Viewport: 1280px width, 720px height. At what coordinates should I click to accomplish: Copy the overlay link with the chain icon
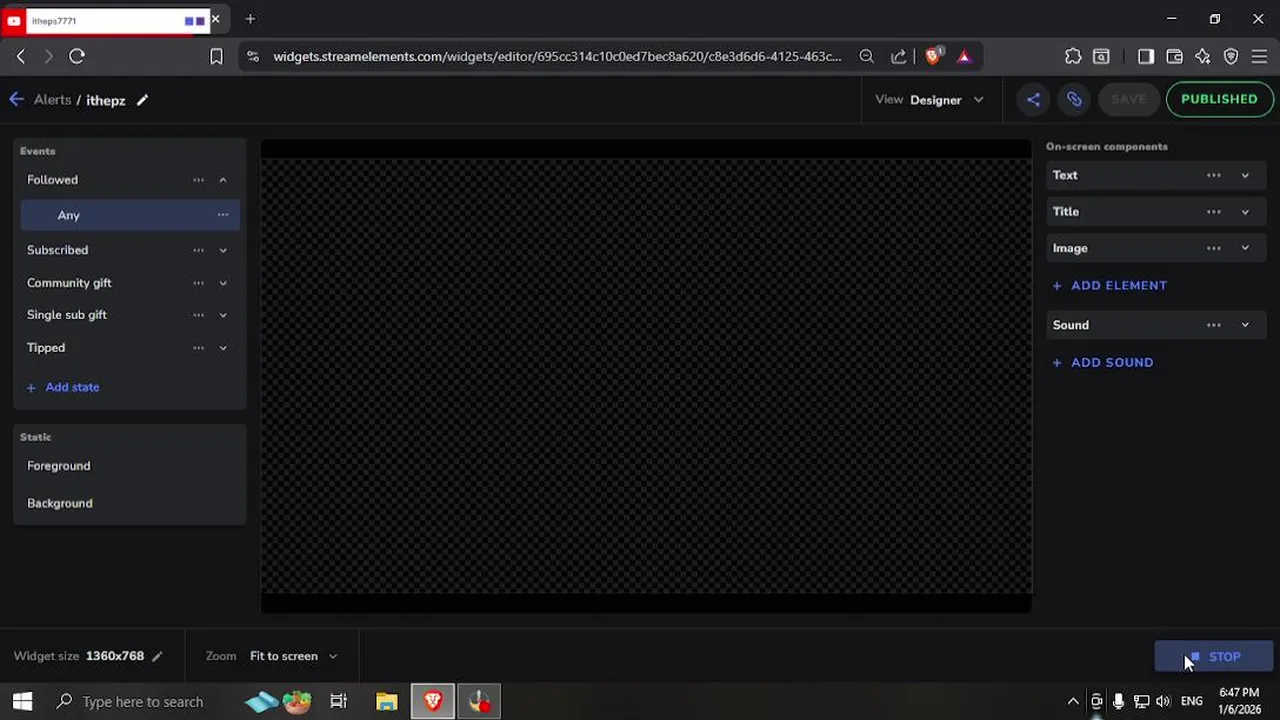click(1074, 99)
